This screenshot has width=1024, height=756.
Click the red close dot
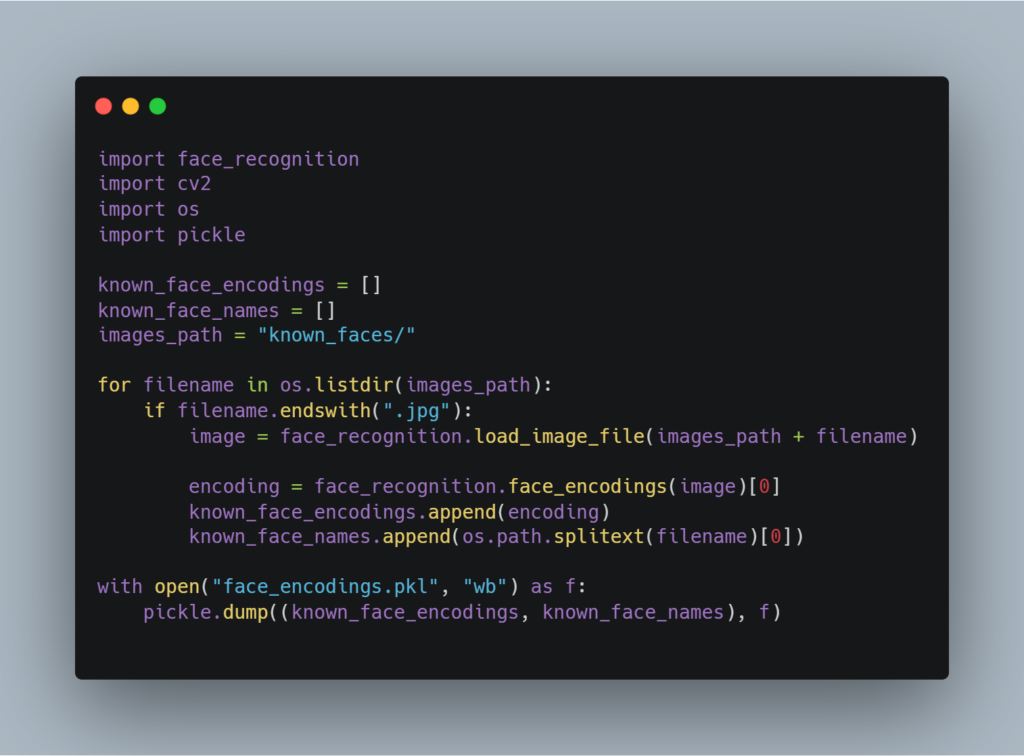pos(103,106)
